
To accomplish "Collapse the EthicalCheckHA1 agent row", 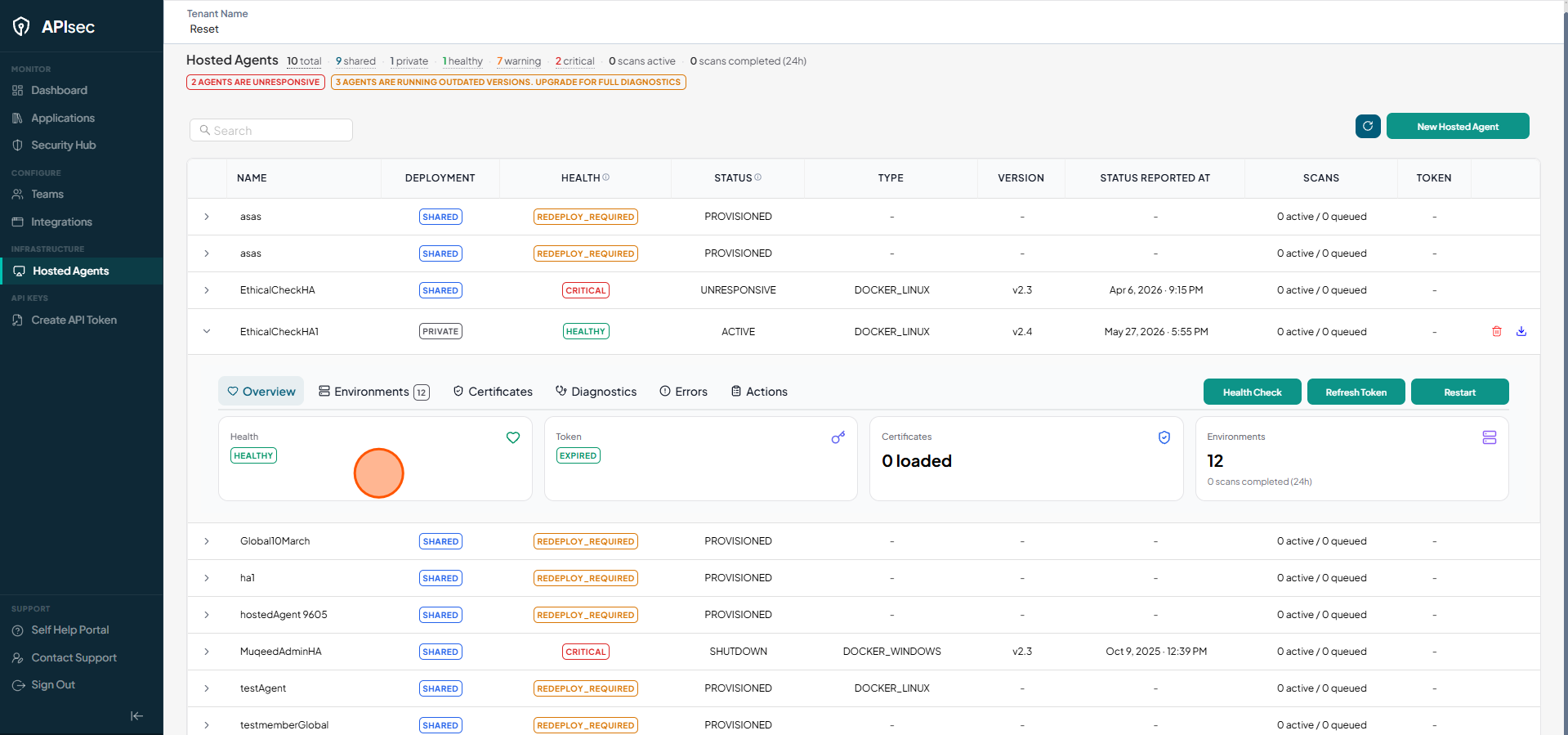I will [x=207, y=331].
